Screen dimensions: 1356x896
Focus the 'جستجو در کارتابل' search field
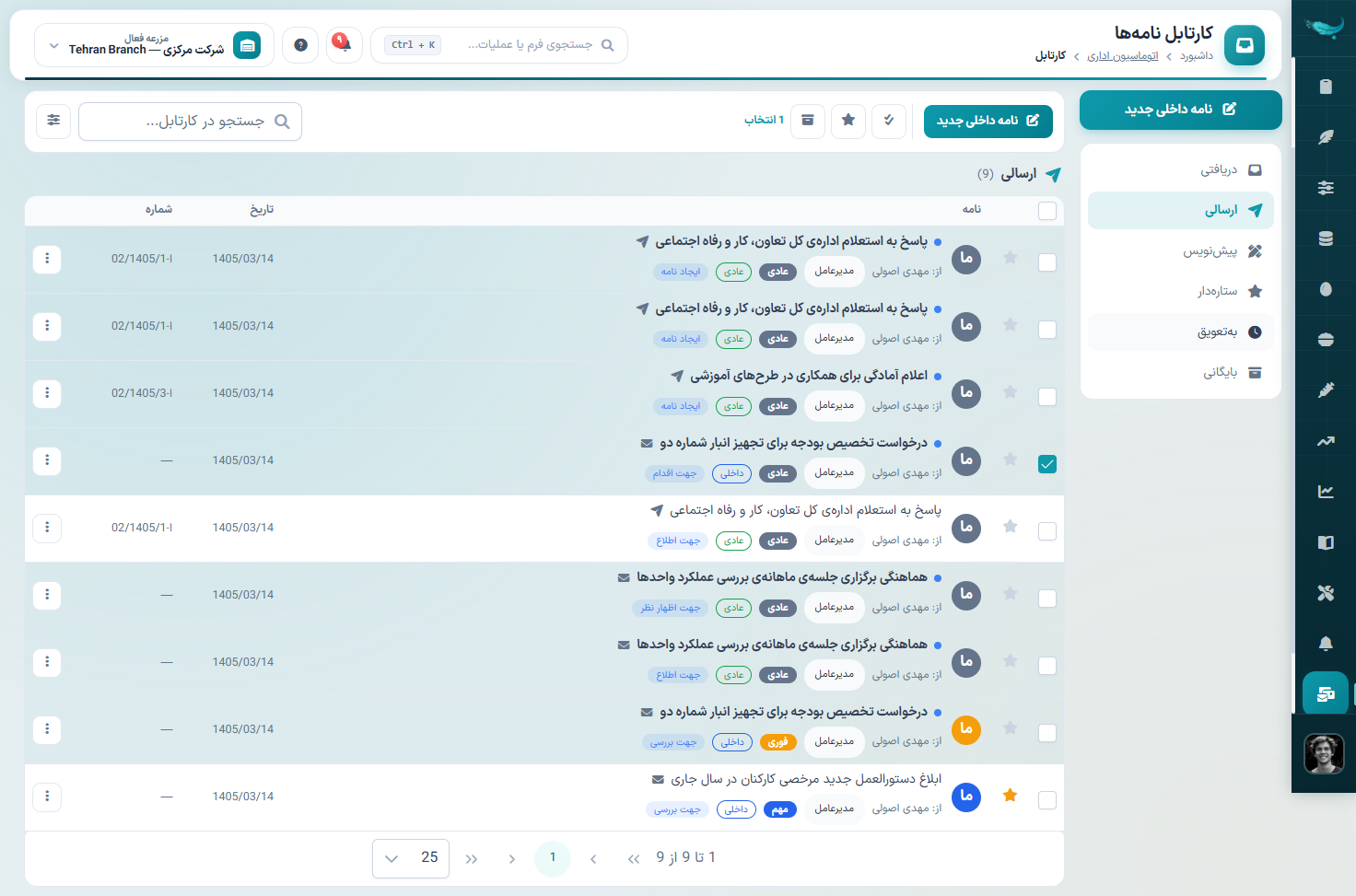191,122
